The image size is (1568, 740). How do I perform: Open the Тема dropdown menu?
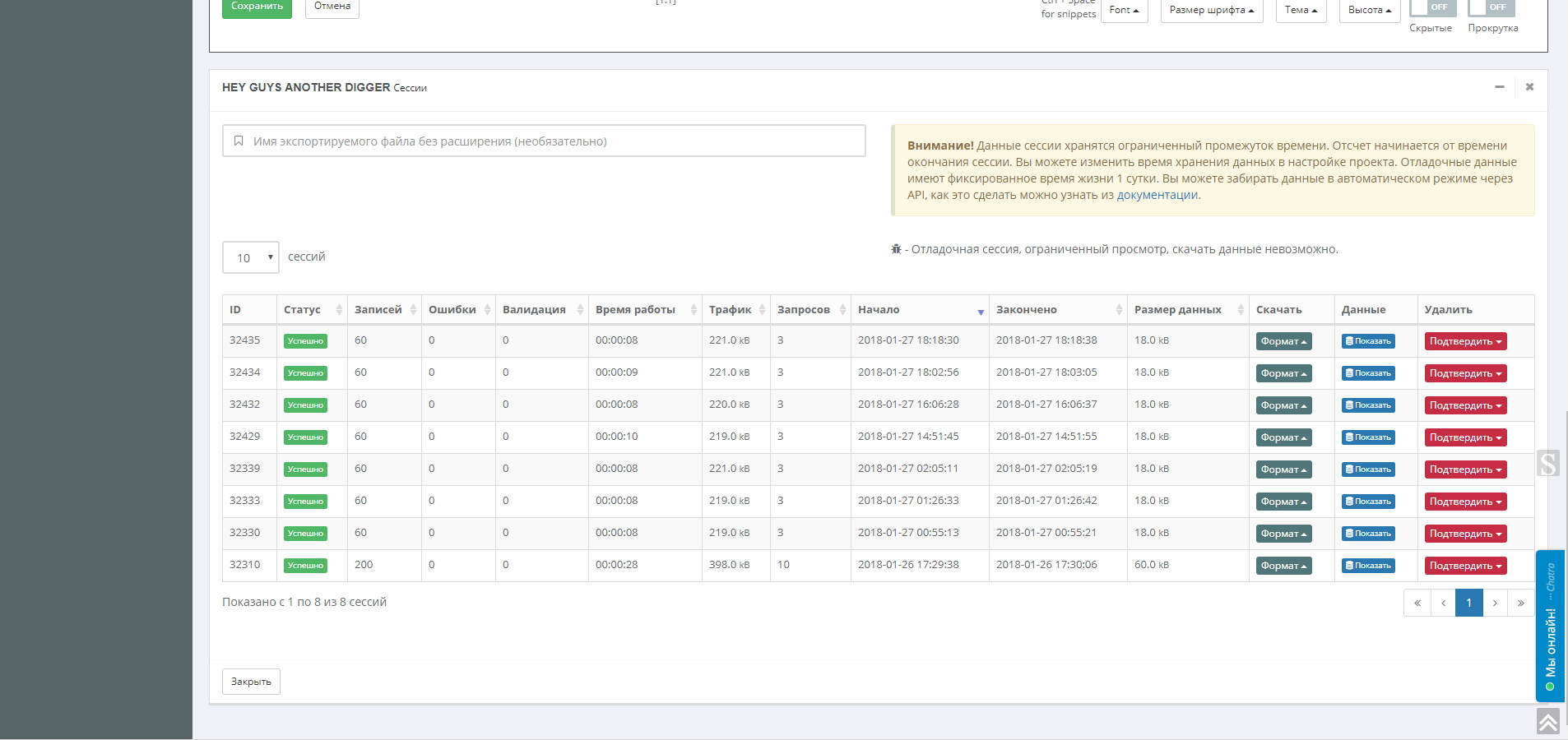(x=1301, y=11)
